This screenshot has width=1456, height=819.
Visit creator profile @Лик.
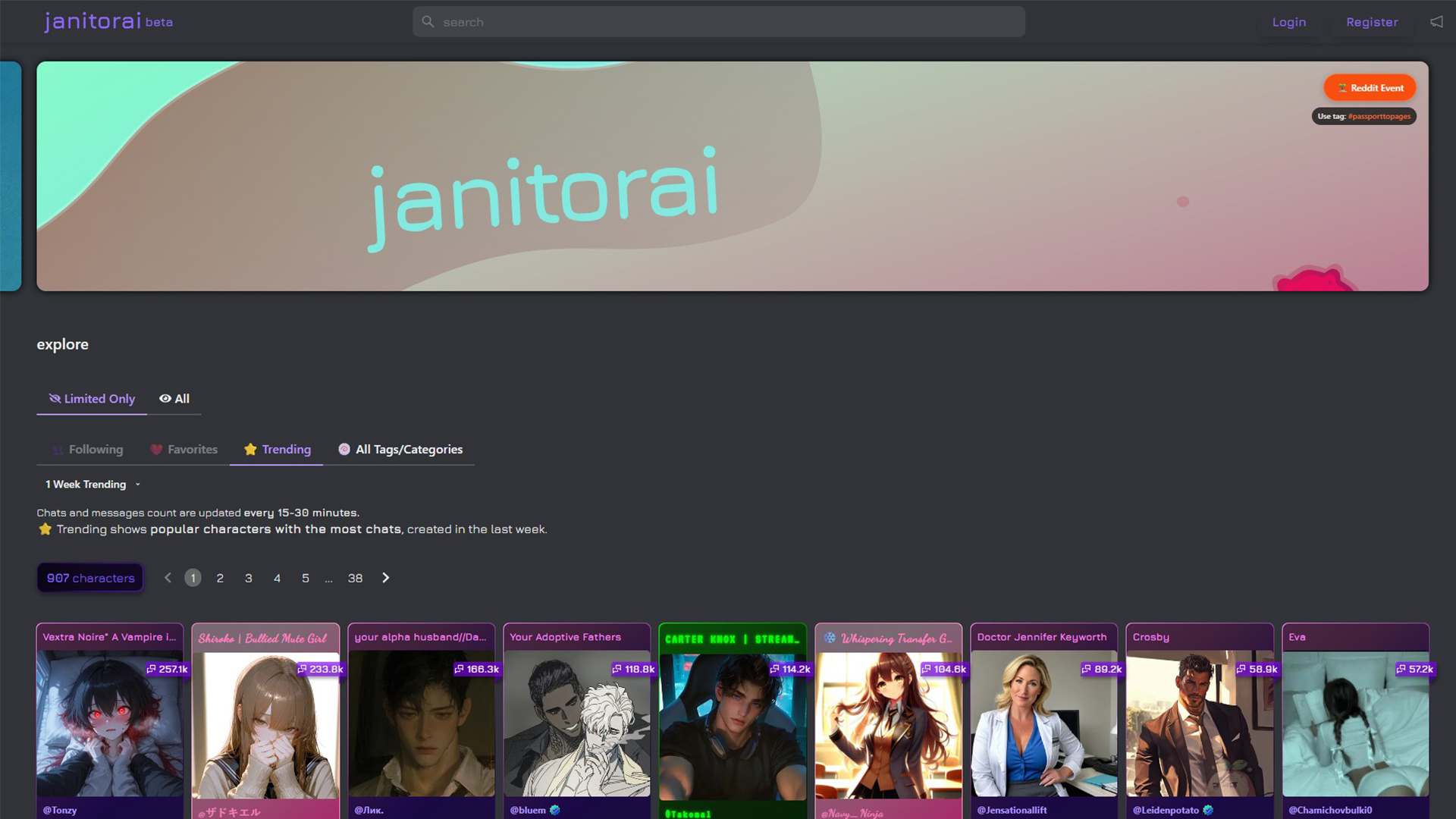click(369, 810)
